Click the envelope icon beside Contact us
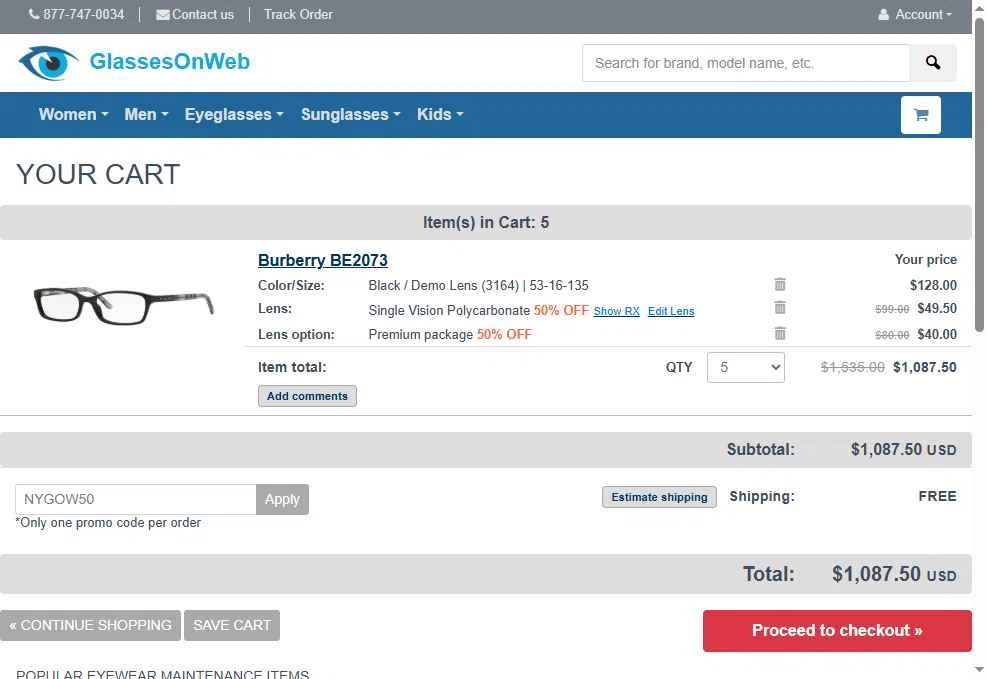This screenshot has width=987, height=679. [162, 14]
